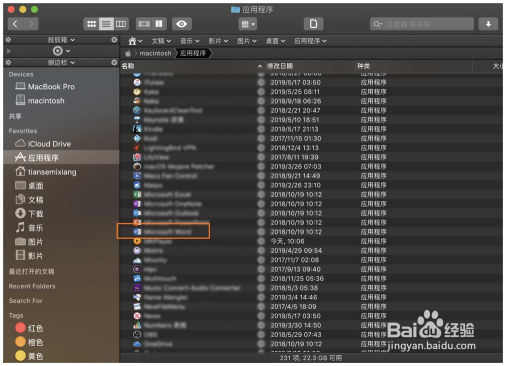Image resolution: width=506 pixels, height=366 pixels.
Task: Toggle dual pane browser layout
Action: click(x=159, y=24)
